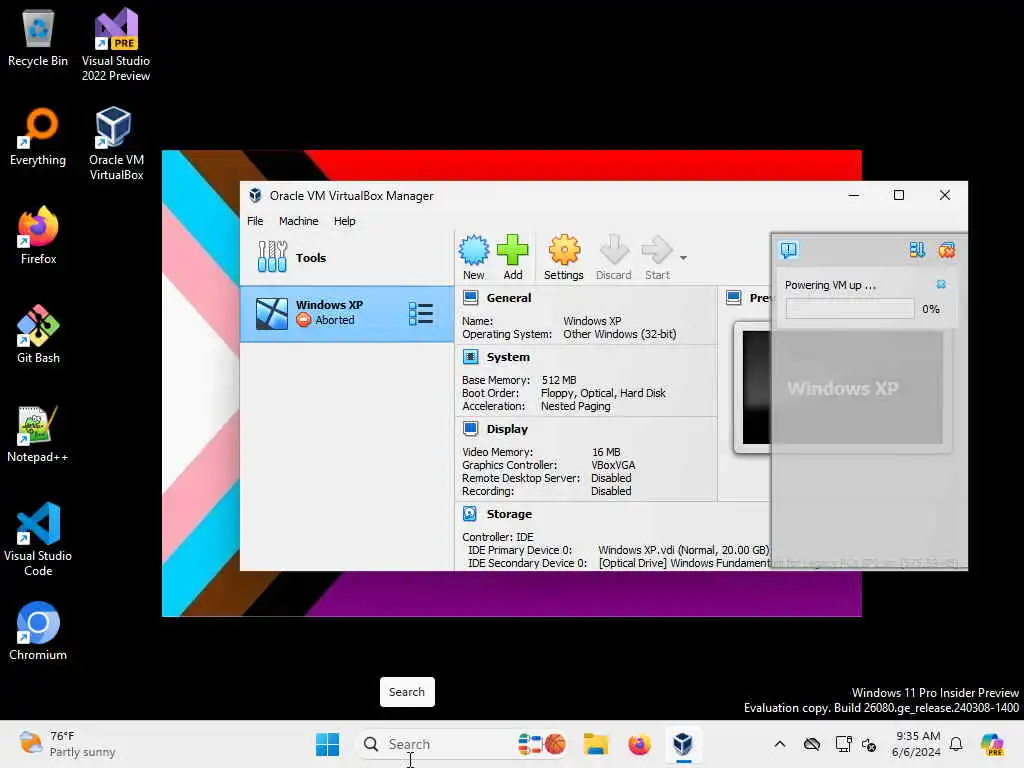This screenshot has width=1024, height=768.
Task: Click the Preview section icon
Action: click(734, 298)
